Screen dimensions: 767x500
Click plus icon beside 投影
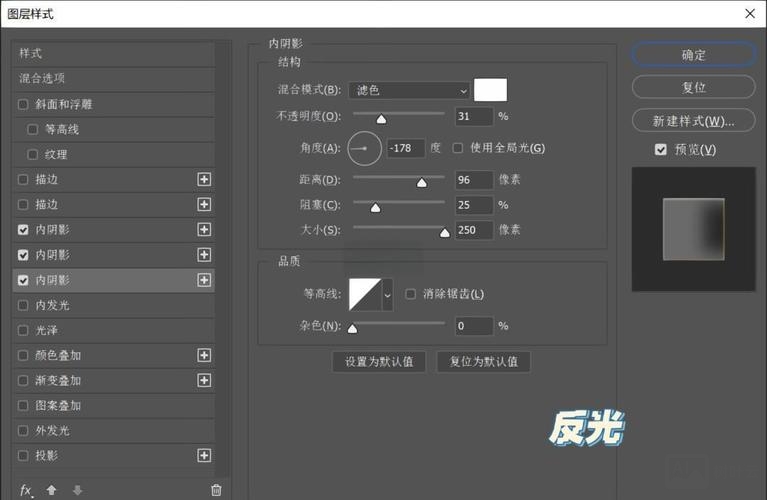(204, 455)
